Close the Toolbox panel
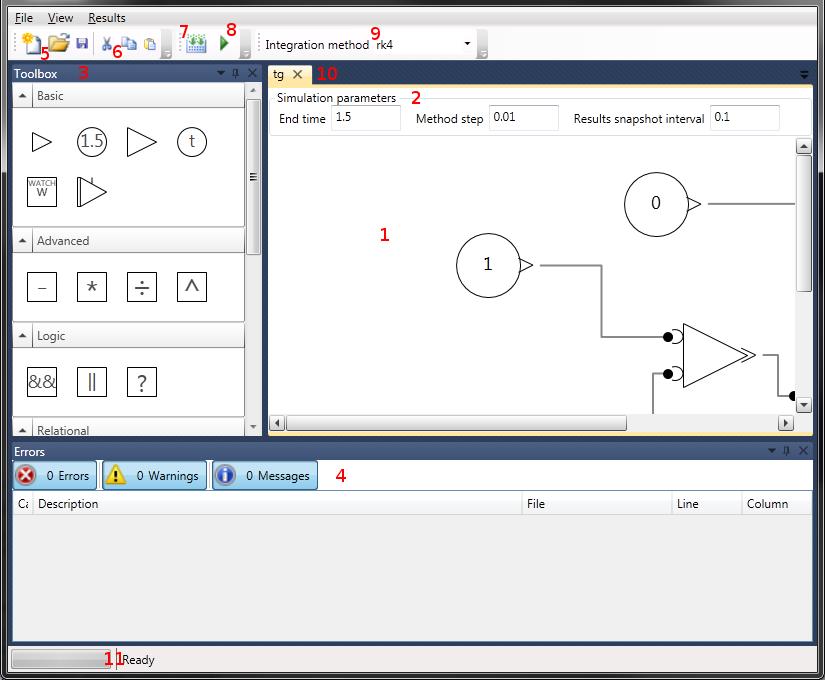Screen dimensions: 825x680 coord(253,73)
